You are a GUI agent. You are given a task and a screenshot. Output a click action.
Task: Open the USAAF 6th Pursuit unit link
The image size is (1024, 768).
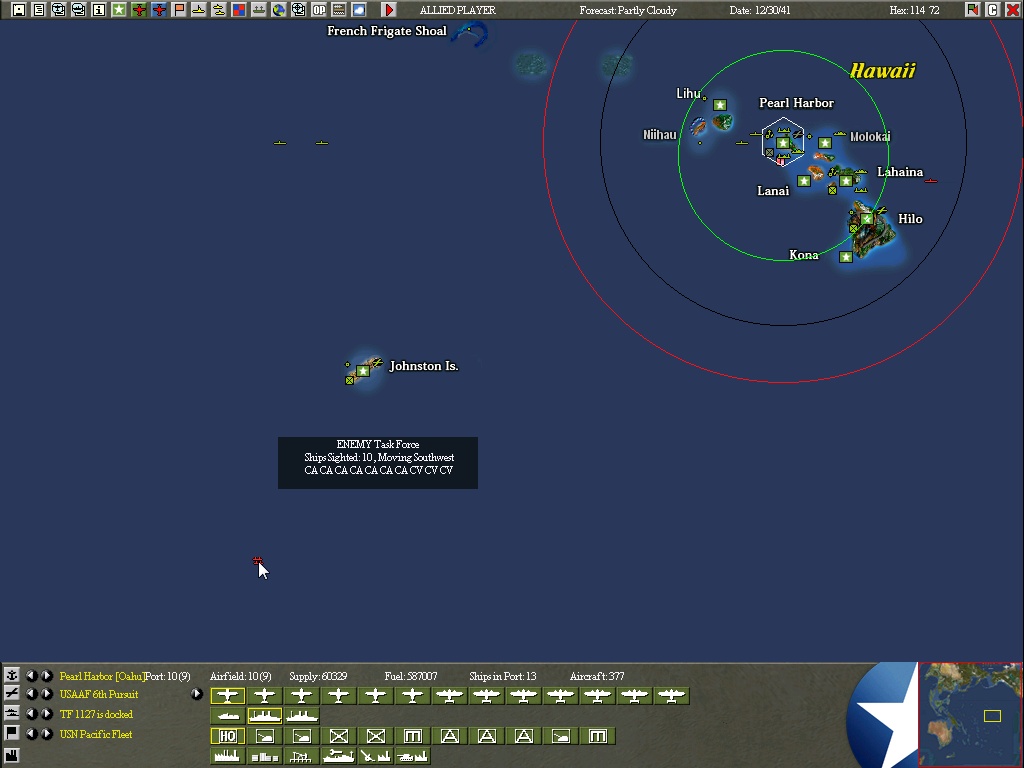[99, 694]
